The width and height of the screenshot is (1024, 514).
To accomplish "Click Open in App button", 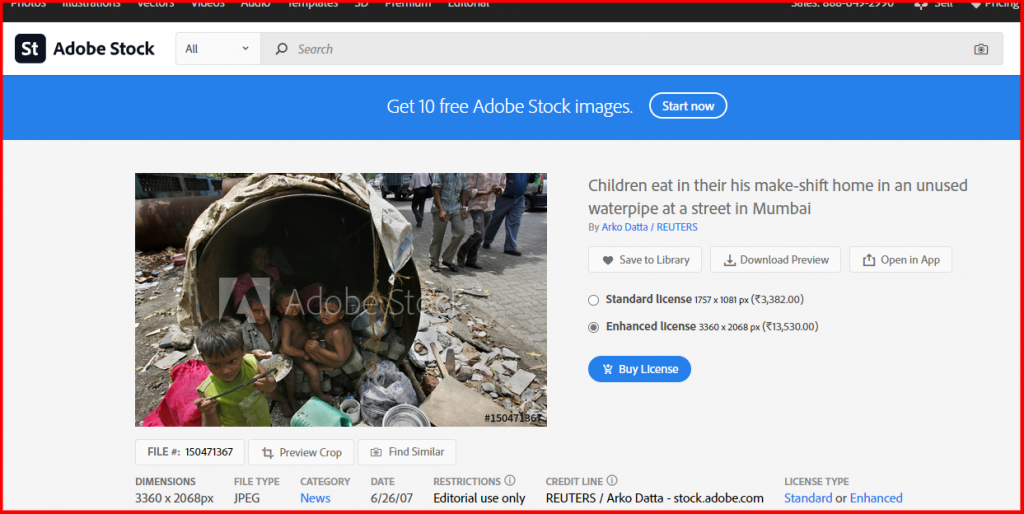I will point(901,260).
